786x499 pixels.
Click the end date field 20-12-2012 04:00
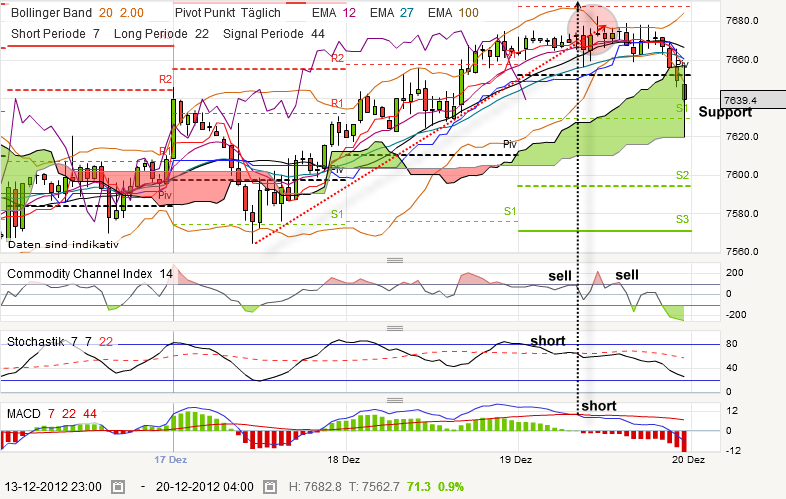click(205, 487)
